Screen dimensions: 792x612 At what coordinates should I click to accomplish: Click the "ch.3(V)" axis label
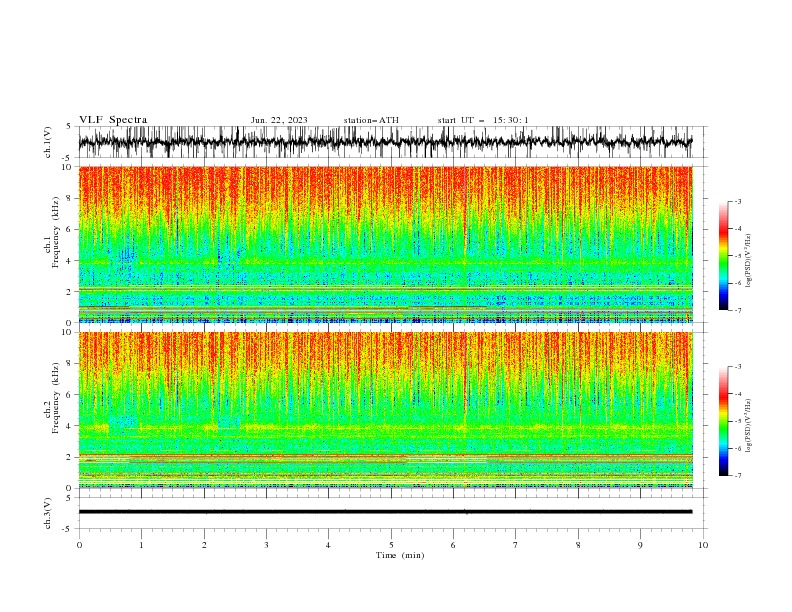coord(48,513)
